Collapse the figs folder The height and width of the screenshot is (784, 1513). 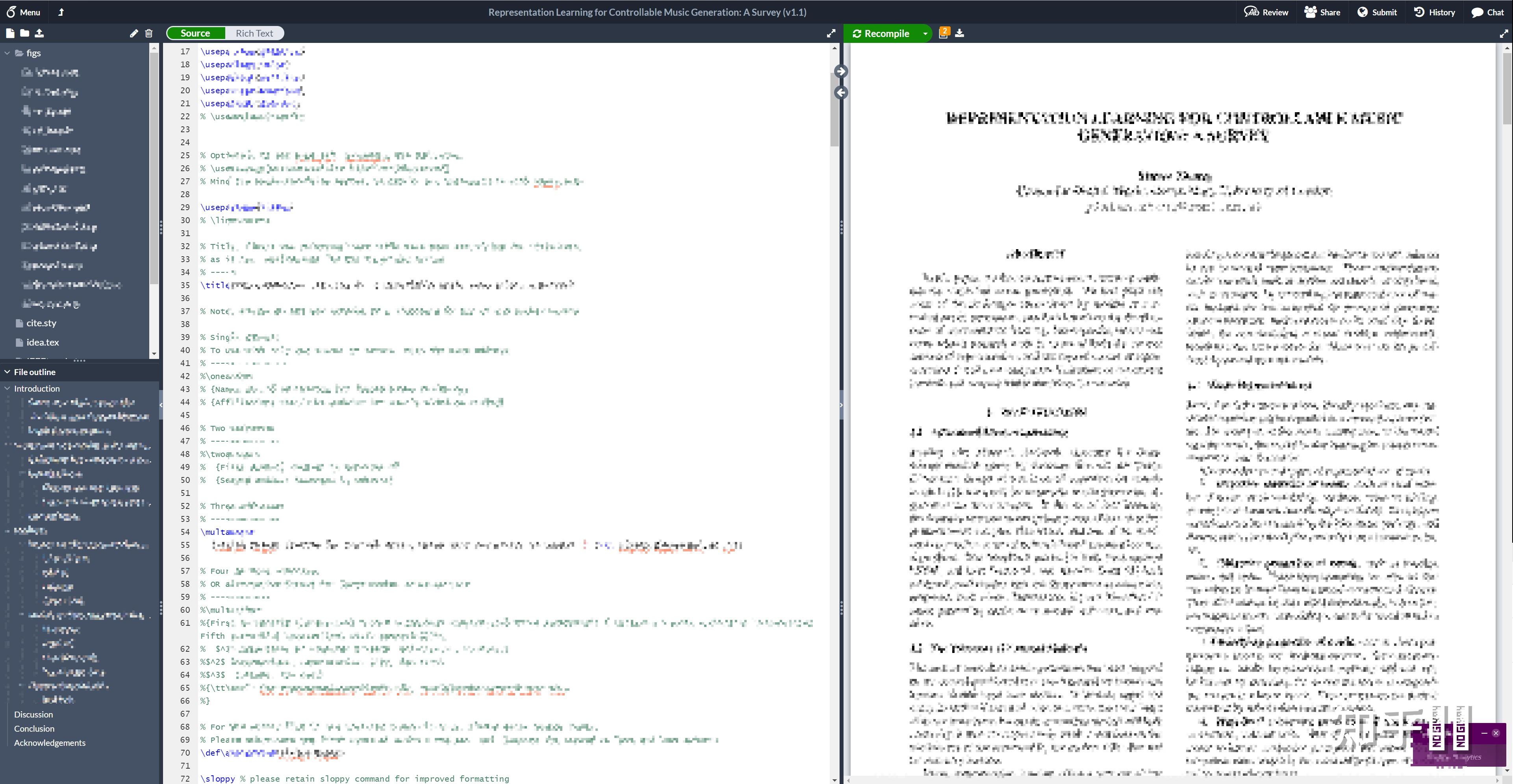pos(7,53)
